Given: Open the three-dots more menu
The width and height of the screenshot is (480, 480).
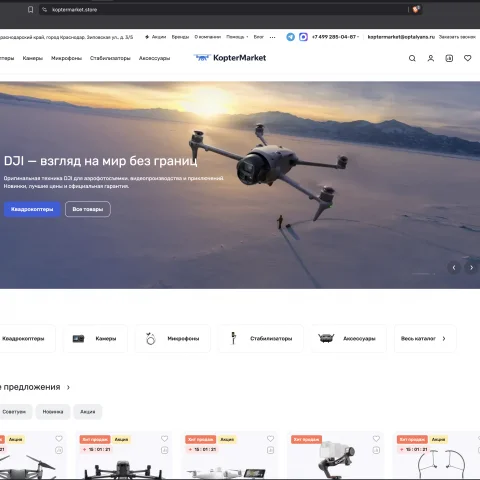Looking at the screenshot, I should pyautogui.click(x=272, y=37).
